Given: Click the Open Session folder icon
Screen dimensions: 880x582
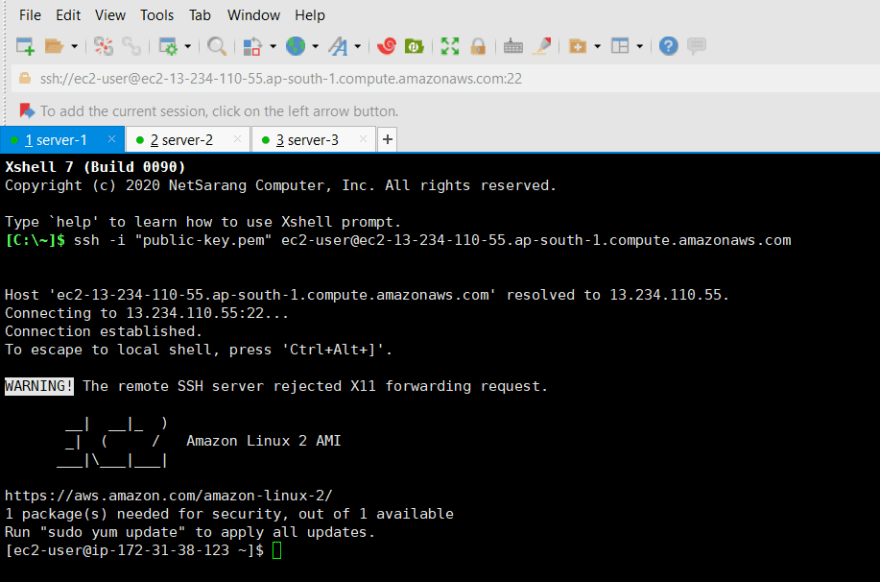Looking at the screenshot, I should [54, 46].
